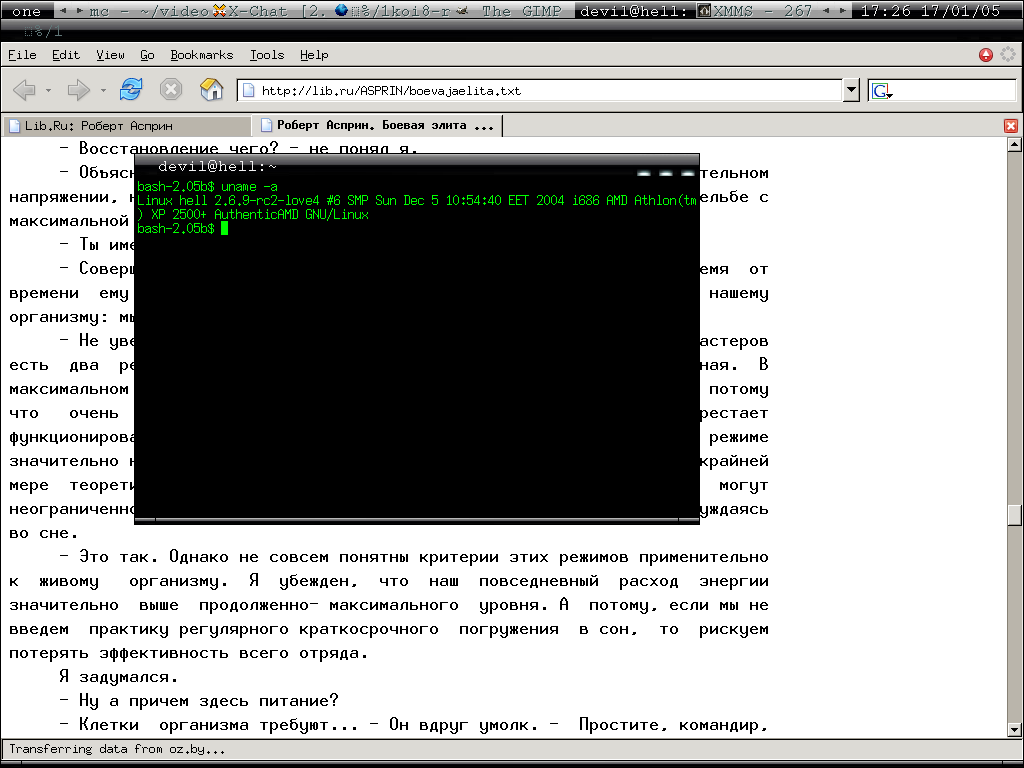Click the page icon on the Lib.Ru tab
The height and width of the screenshot is (768, 1024).
coord(14,125)
